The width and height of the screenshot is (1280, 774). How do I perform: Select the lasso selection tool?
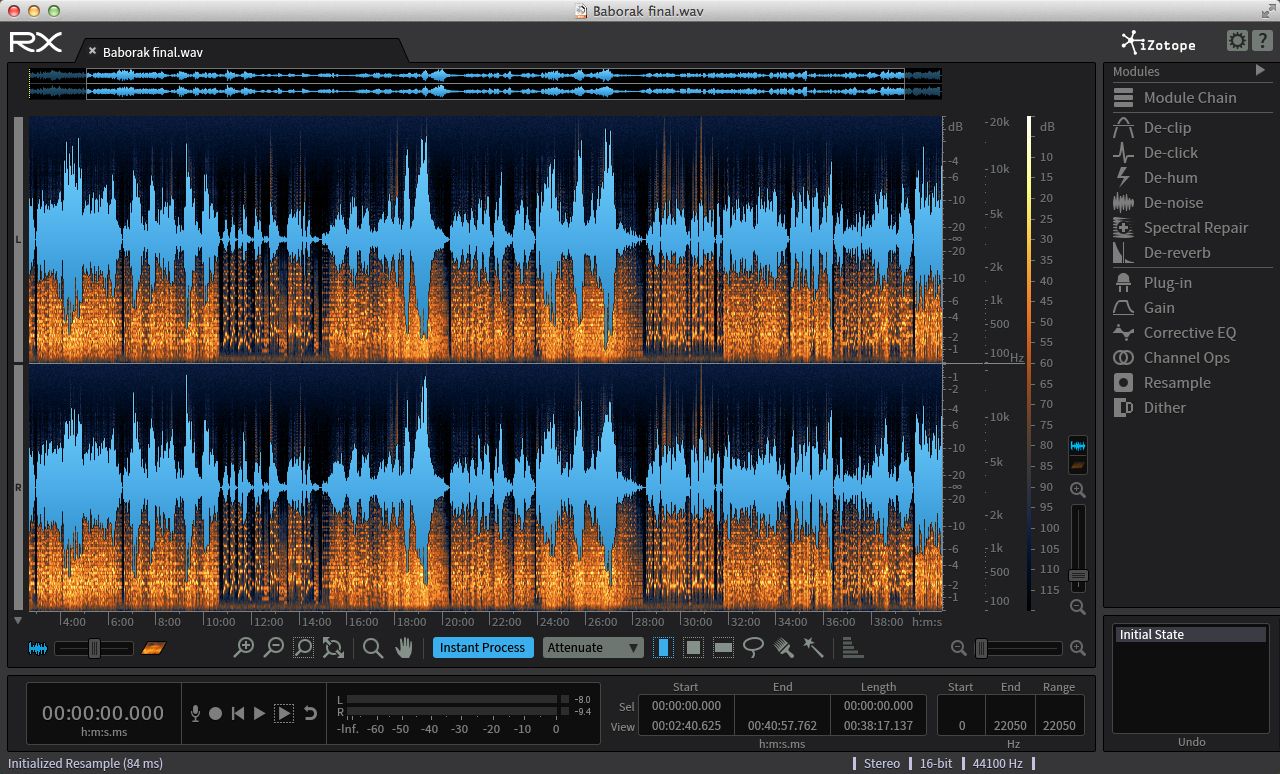pyautogui.click(x=754, y=648)
